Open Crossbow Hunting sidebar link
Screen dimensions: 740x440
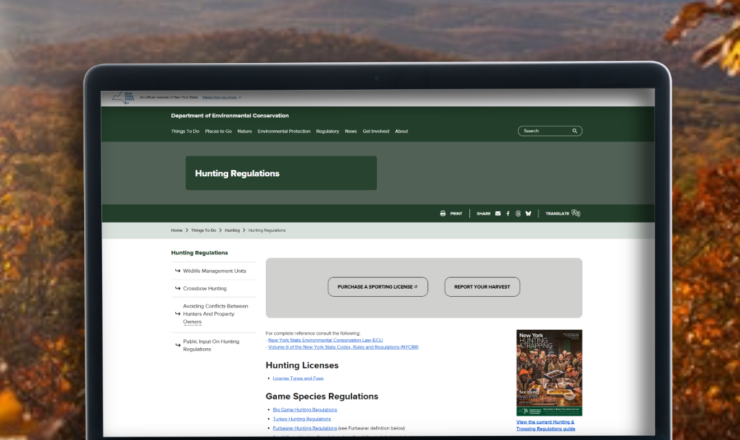[205, 288]
